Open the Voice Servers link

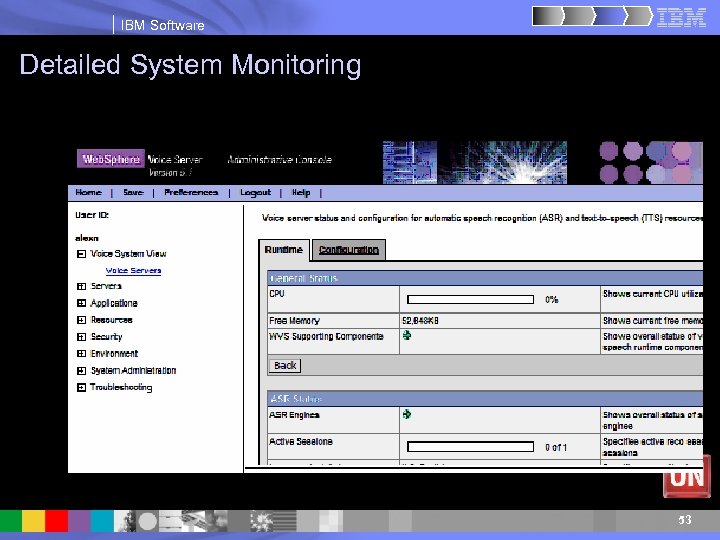tap(133, 270)
